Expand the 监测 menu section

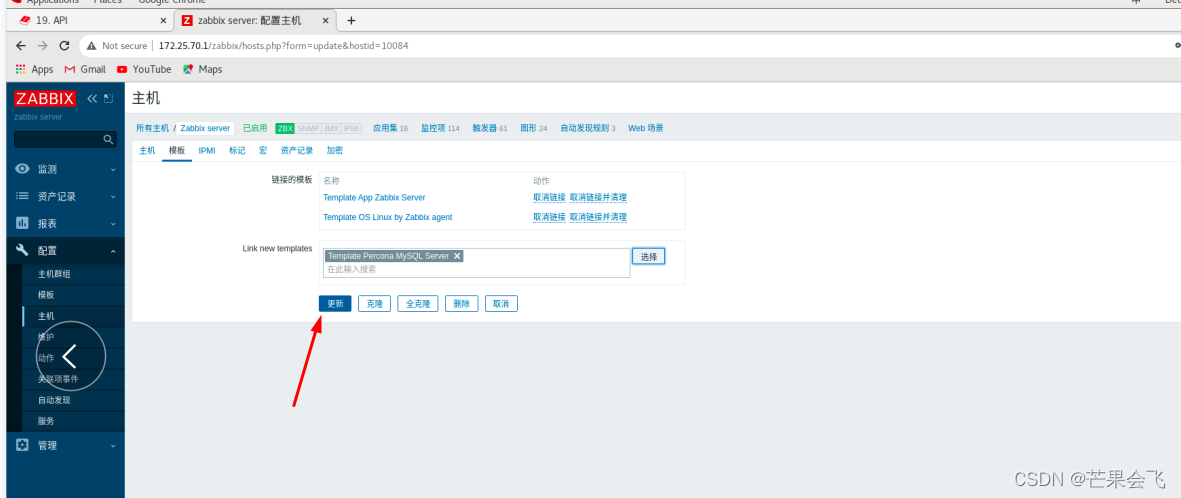pos(113,170)
